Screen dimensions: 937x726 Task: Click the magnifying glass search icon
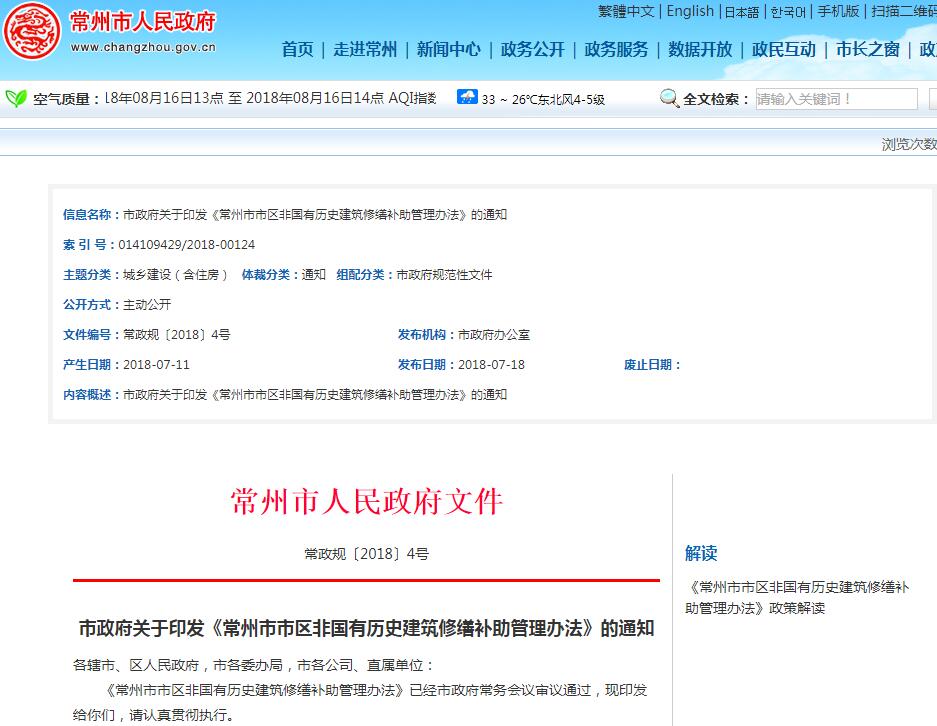pos(669,98)
